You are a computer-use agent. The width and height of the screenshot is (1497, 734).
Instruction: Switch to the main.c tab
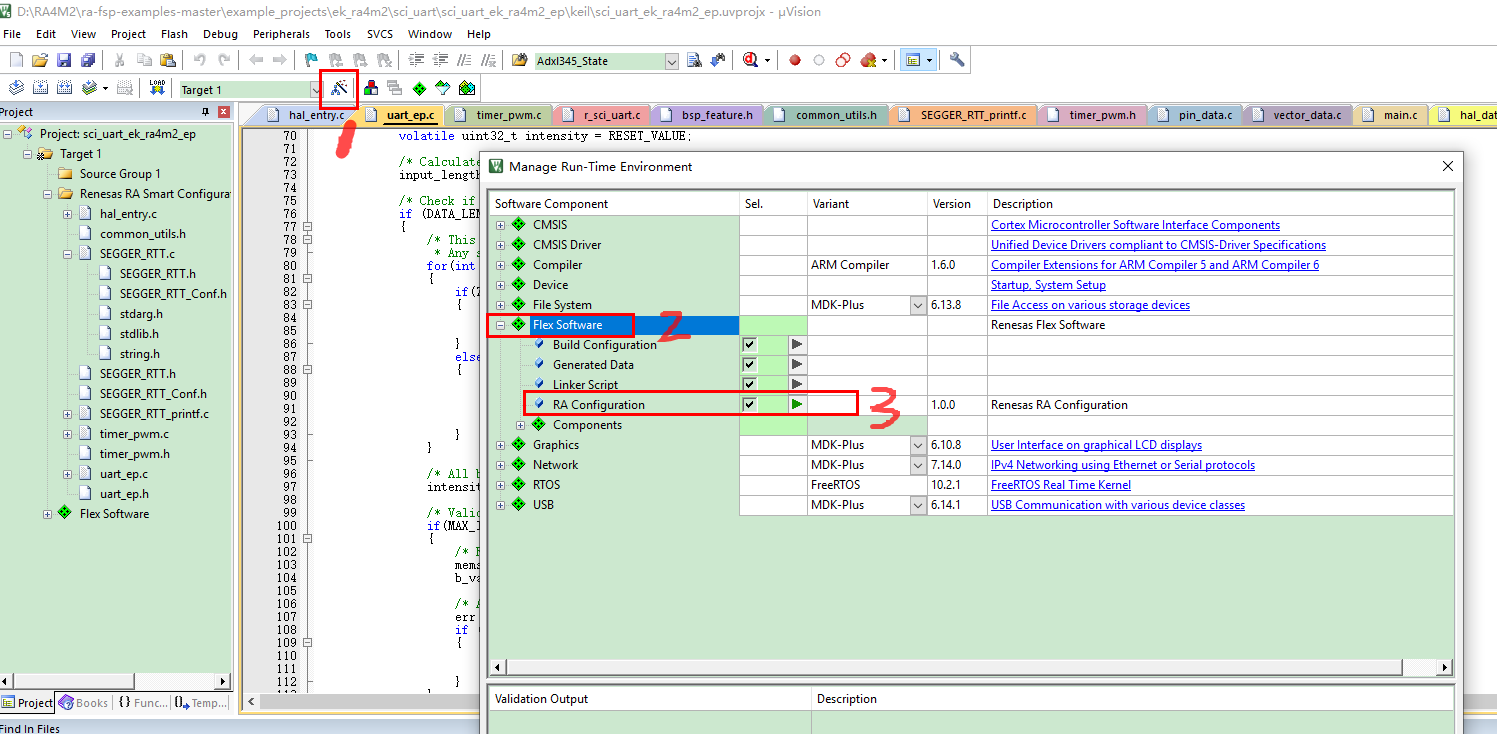click(1390, 115)
